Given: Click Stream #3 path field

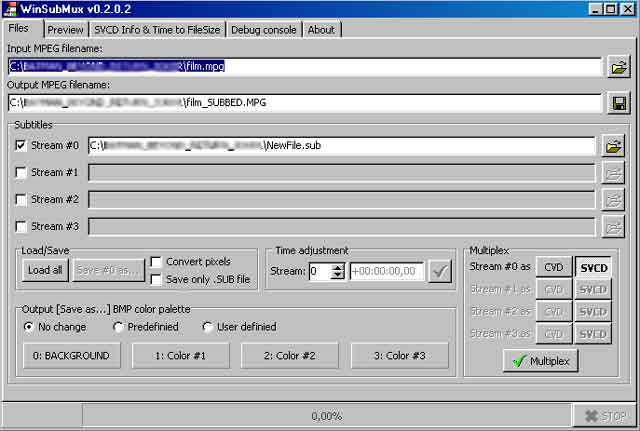Looking at the screenshot, I should (342, 227).
